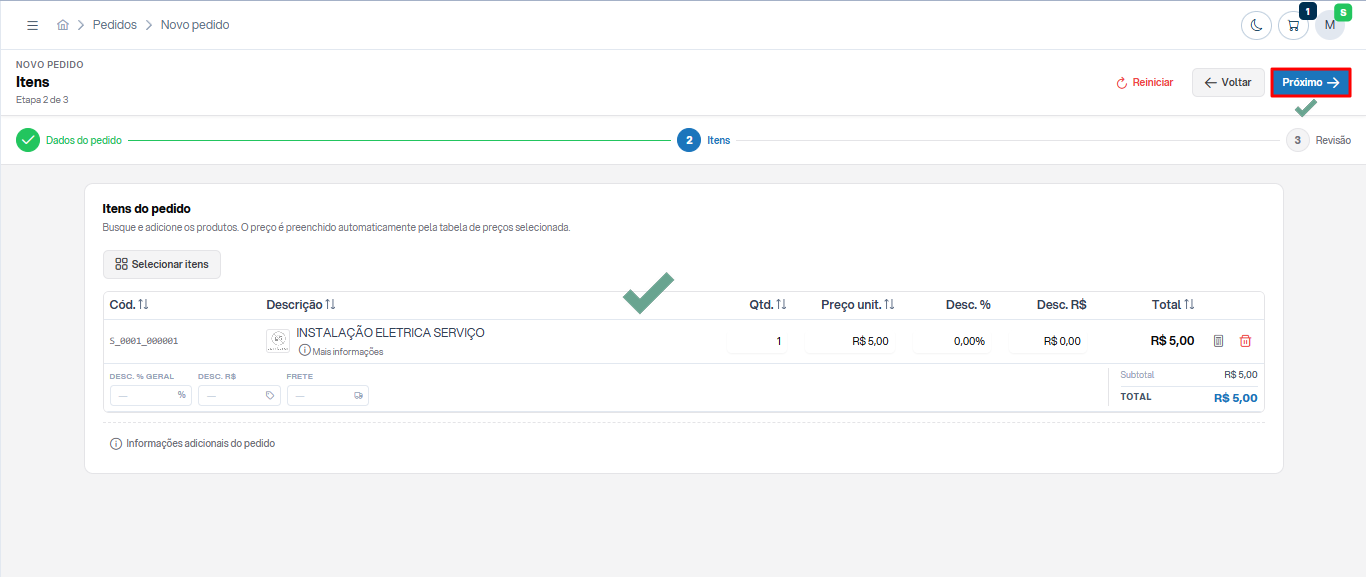This screenshot has height=577, width=1366.
Task: Sort table by Descrição column
Action: 301,304
